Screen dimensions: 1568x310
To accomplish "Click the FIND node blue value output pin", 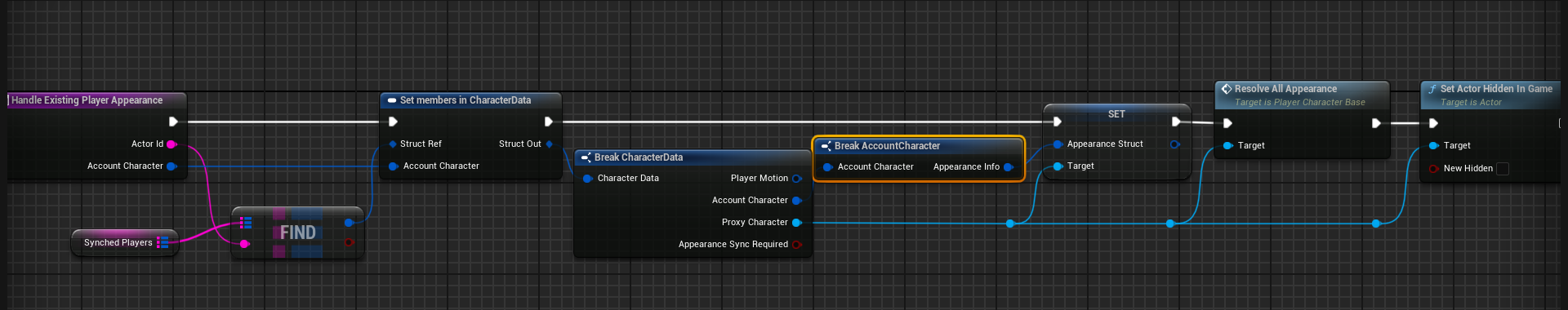I will click(x=350, y=222).
